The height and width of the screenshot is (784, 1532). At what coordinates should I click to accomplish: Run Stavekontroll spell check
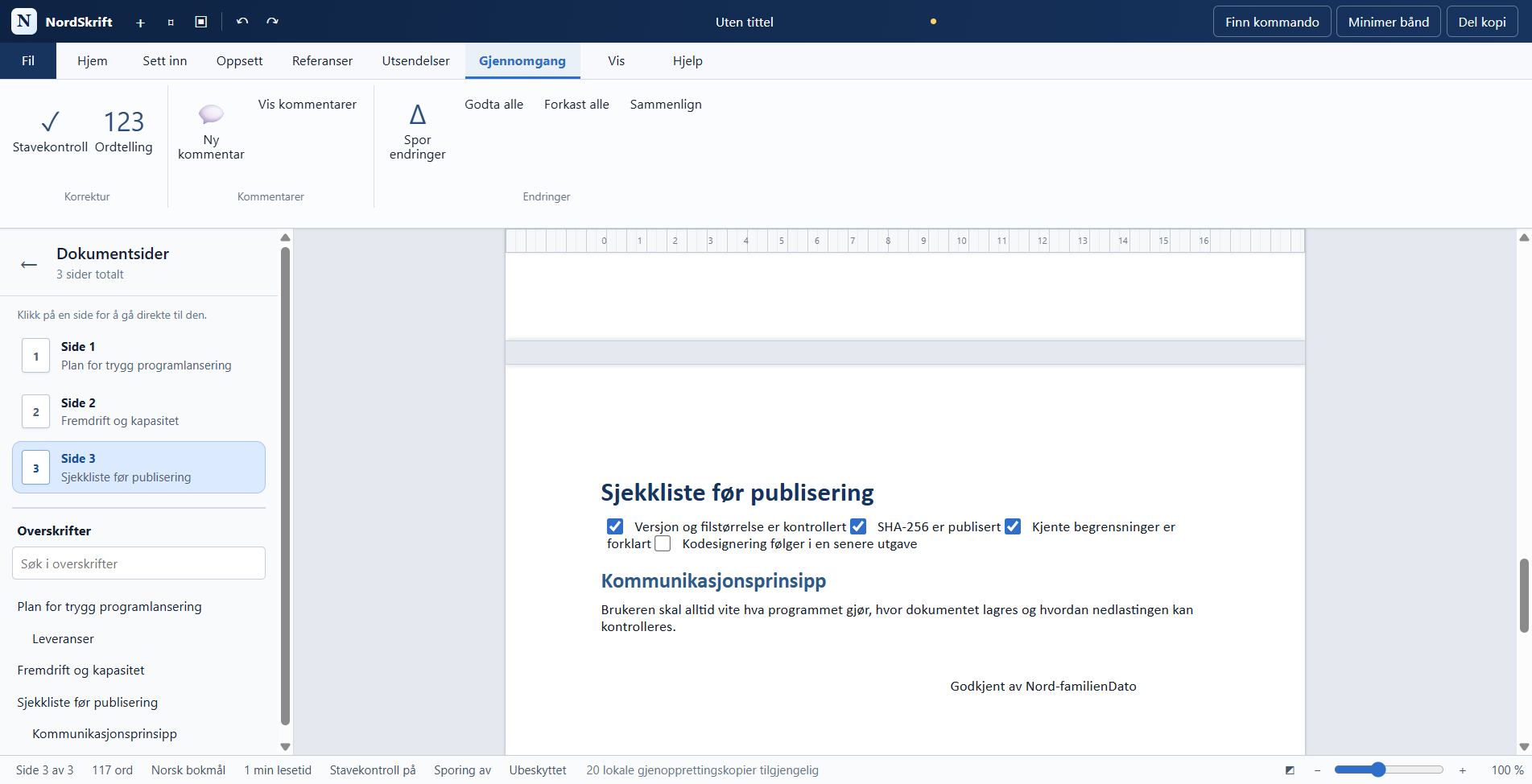pyautogui.click(x=50, y=132)
